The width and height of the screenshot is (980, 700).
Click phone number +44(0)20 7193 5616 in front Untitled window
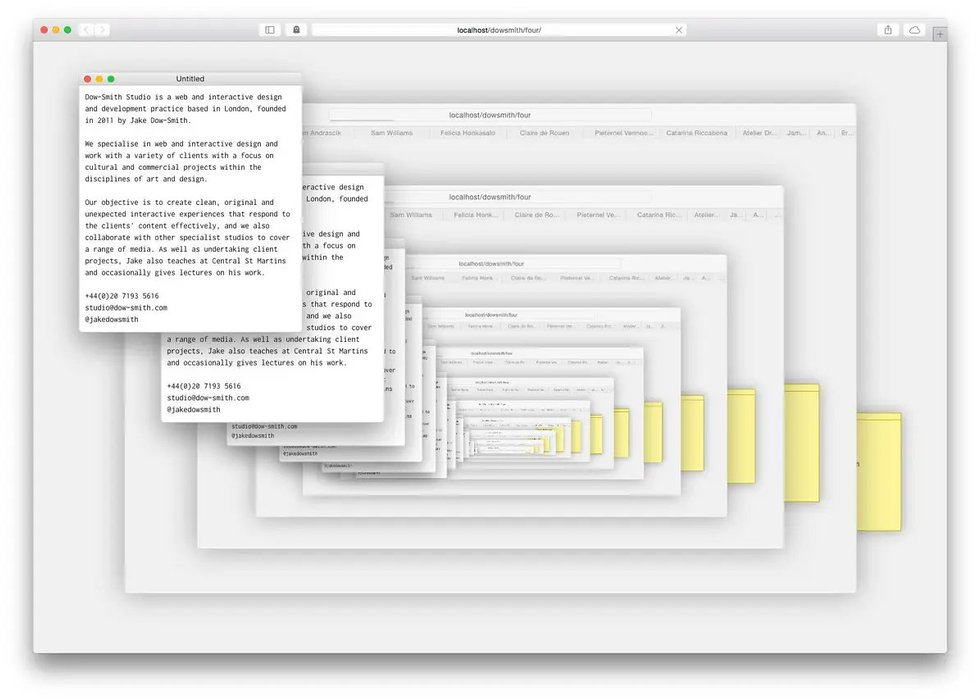(x=122, y=296)
